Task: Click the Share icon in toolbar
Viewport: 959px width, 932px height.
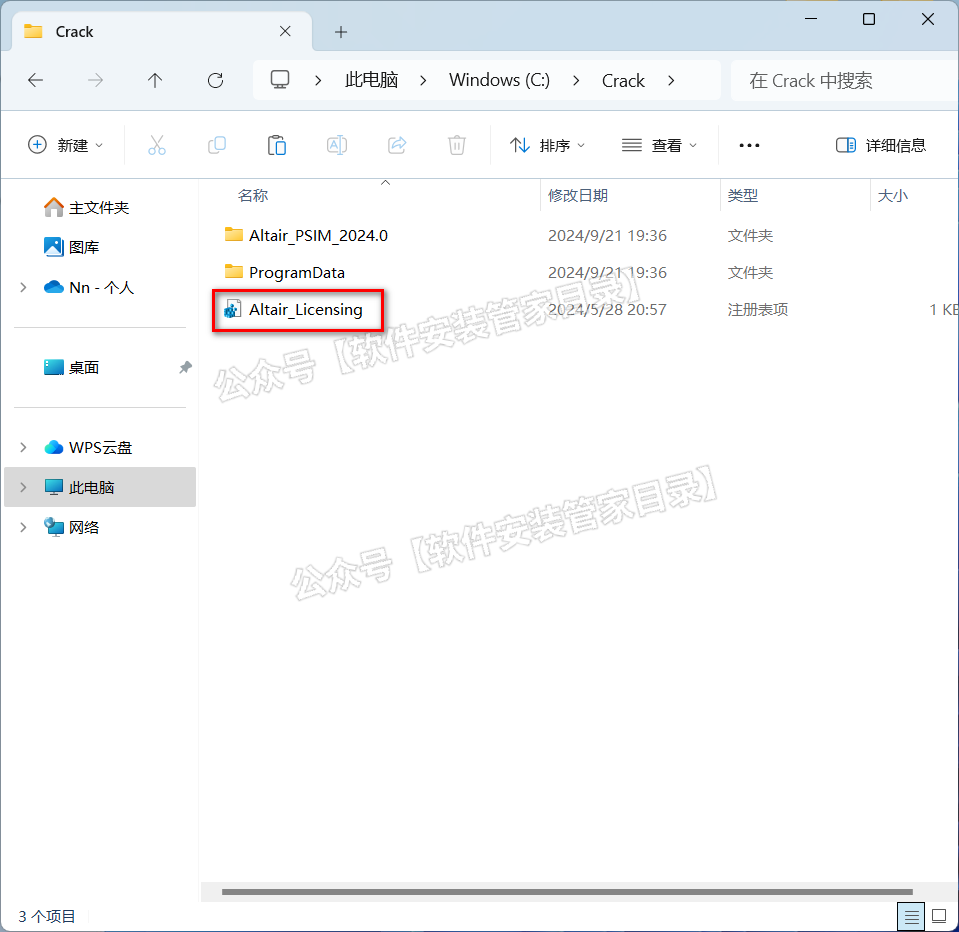Action: coord(397,146)
